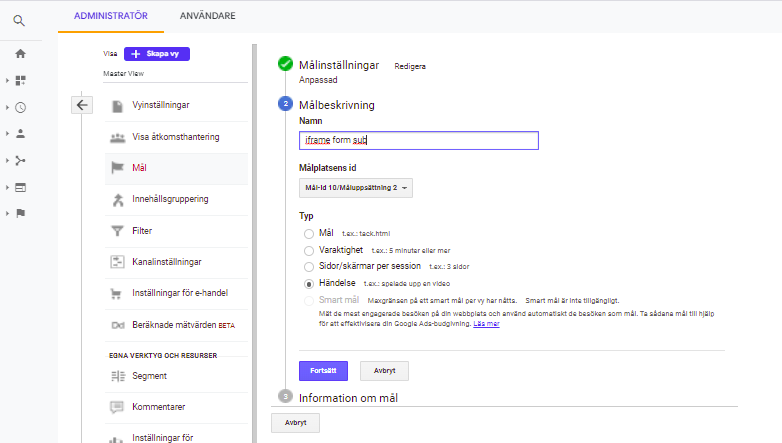Click the Skapa vy button
782x443 pixels.
coord(157,54)
